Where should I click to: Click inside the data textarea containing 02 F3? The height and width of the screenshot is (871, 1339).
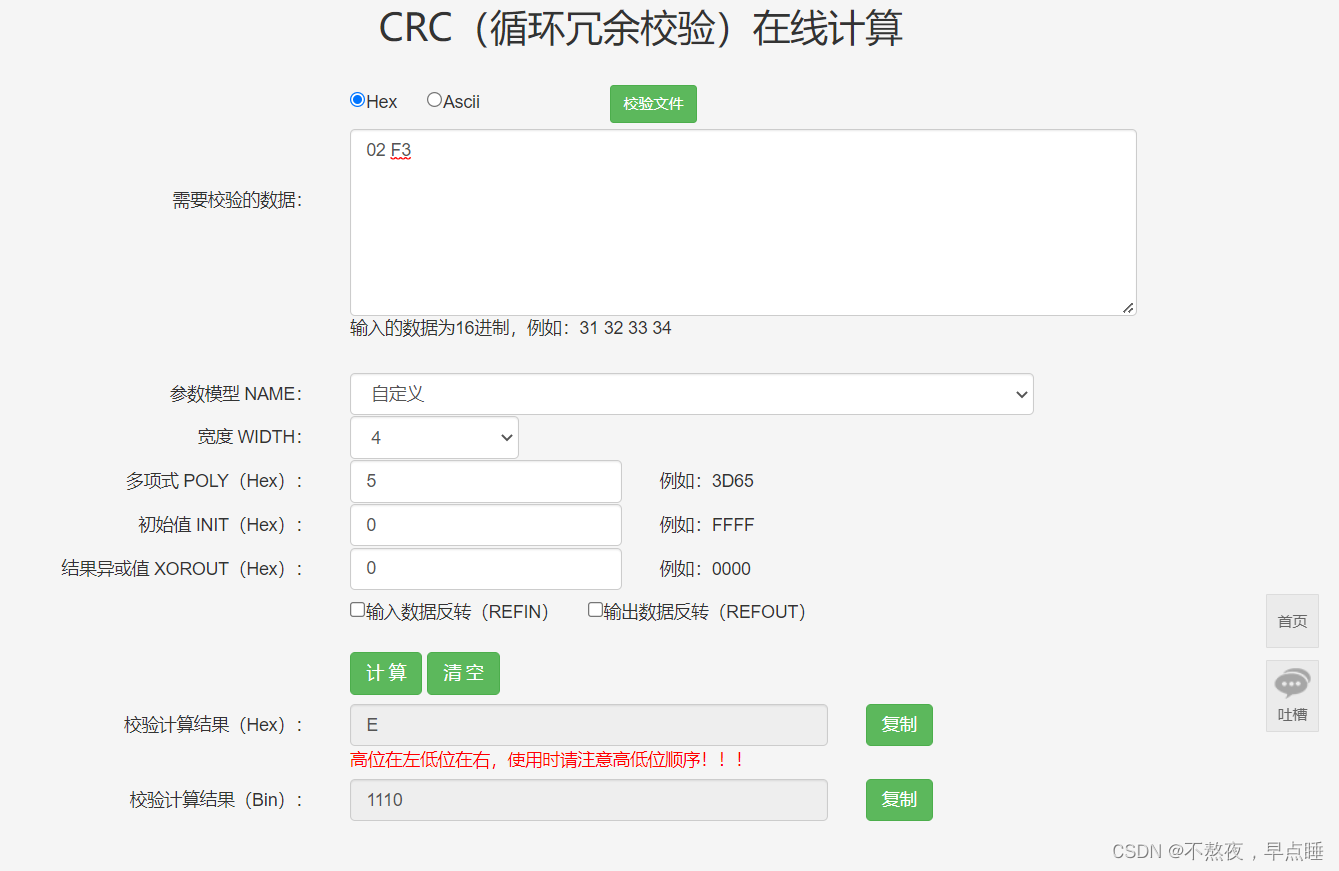(x=743, y=222)
